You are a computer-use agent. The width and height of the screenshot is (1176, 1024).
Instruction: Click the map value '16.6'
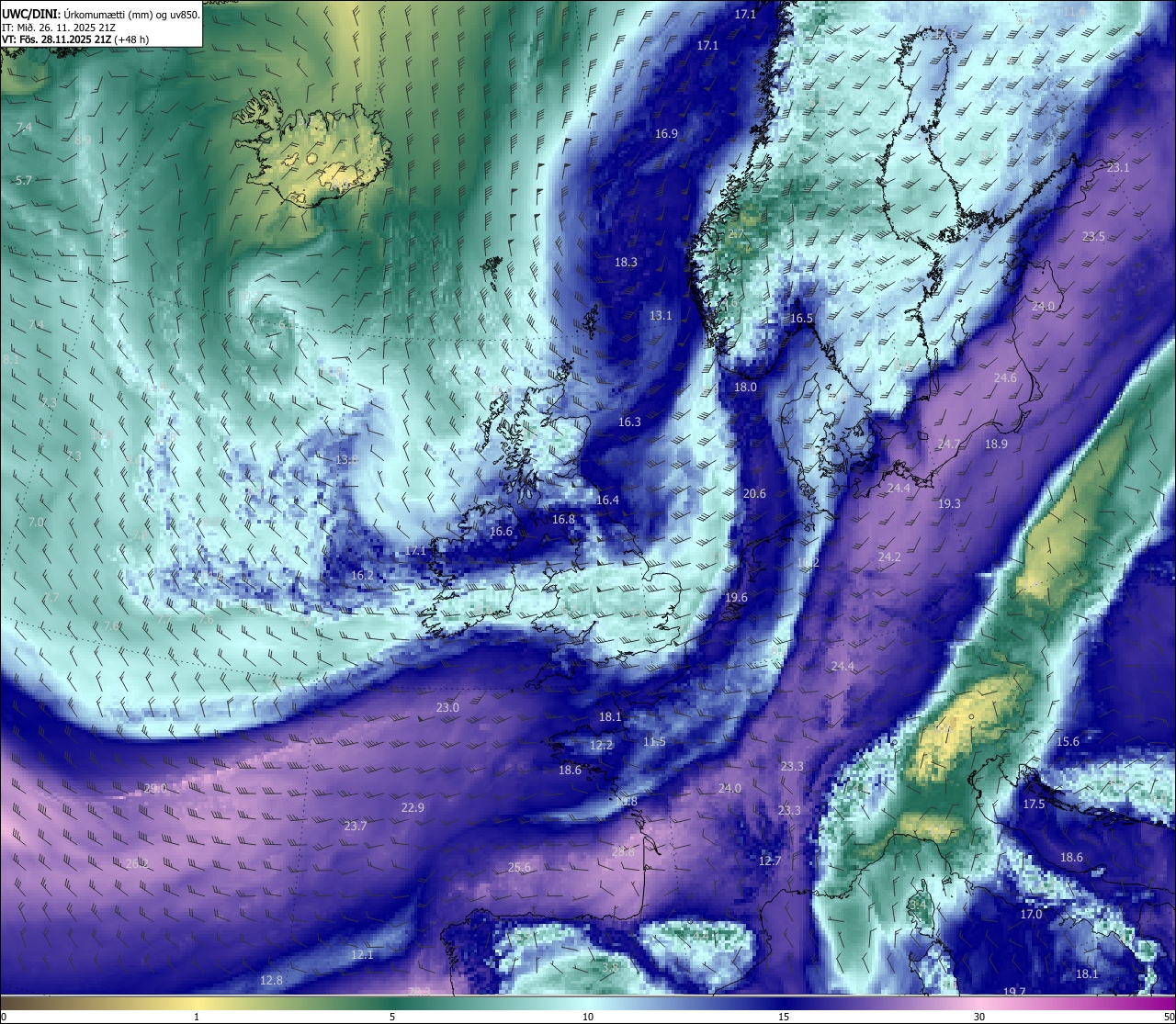point(501,531)
